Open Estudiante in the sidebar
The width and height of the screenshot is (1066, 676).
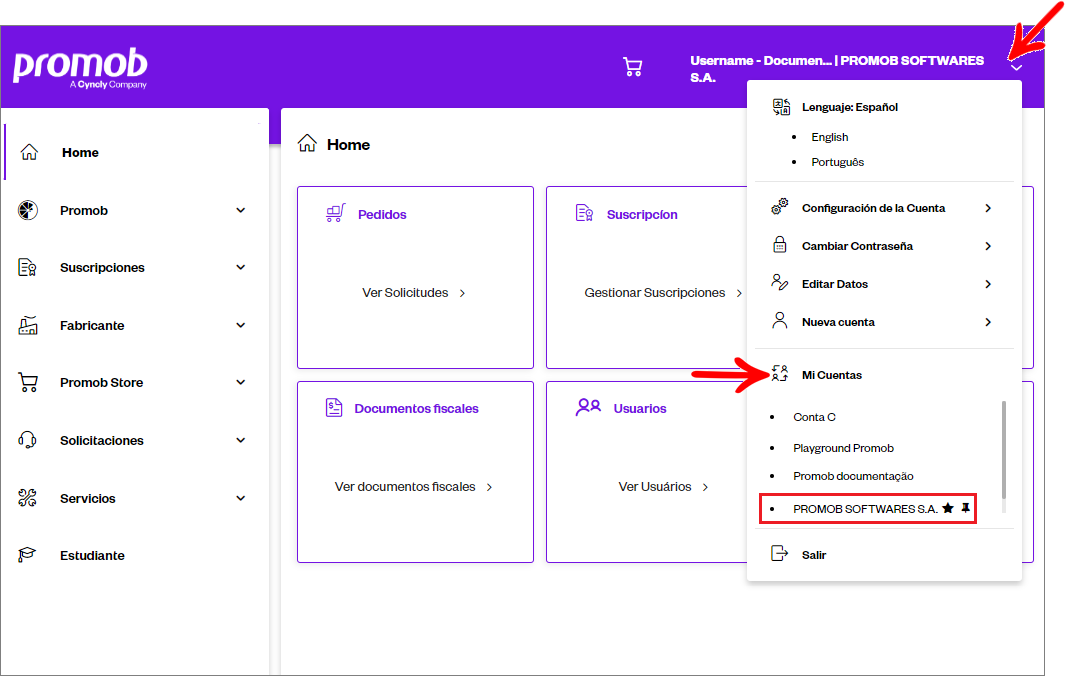(92, 556)
